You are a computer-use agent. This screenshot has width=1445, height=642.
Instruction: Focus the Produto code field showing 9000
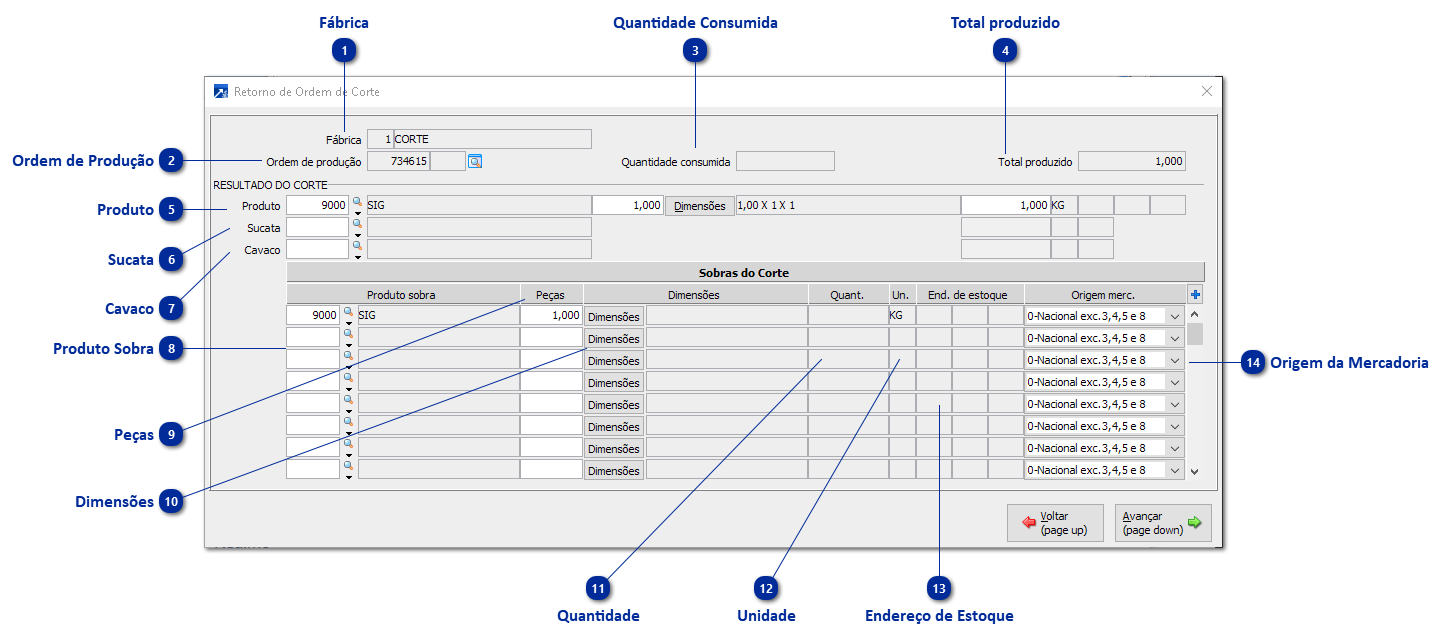point(318,205)
